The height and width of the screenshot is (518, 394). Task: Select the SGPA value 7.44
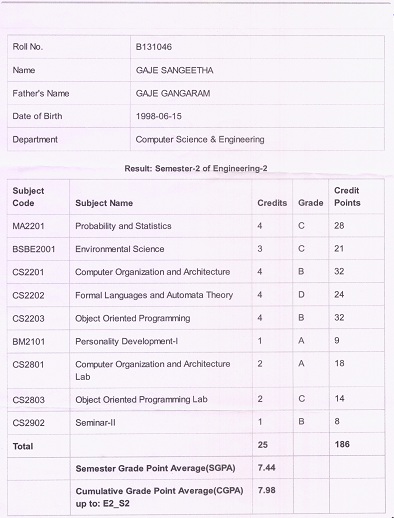[x=266, y=468]
